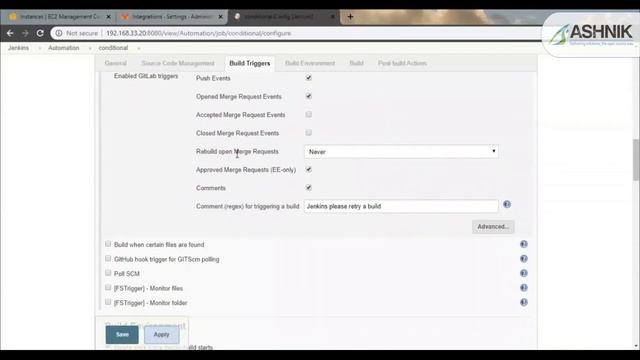640x360 pixels.
Task: Switch to Source Code Management tab
Action: [x=178, y=63]
